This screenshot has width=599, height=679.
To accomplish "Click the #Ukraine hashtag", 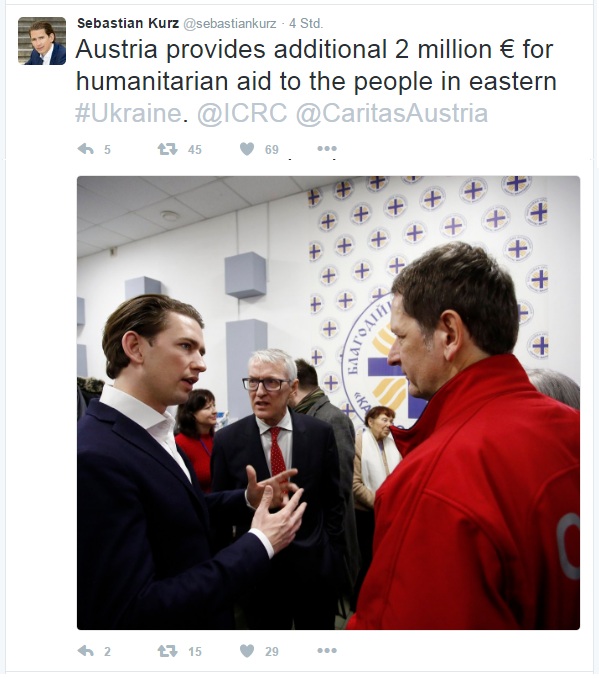I will coord(128,114).
